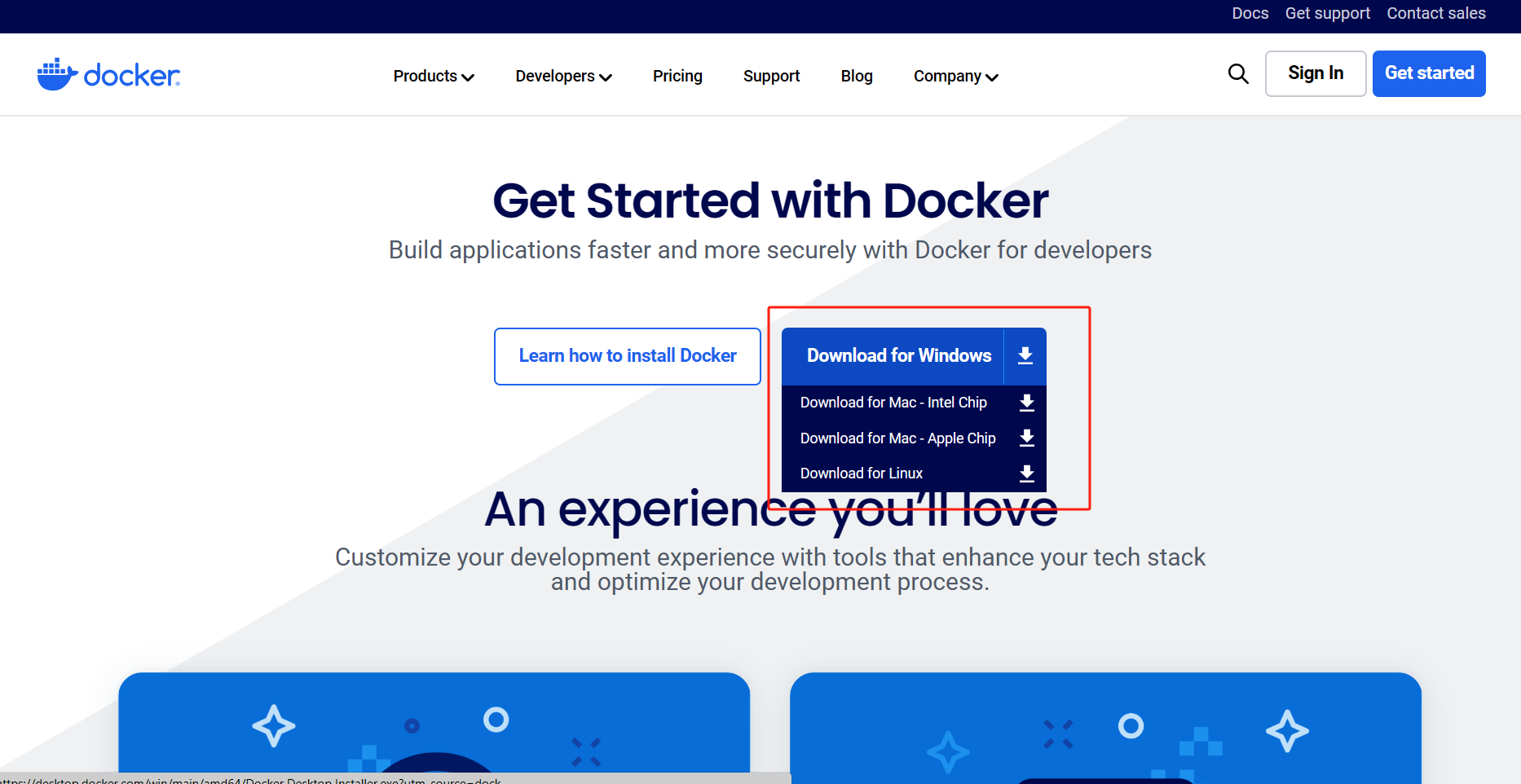This screenshot has height=784, width=1521.
Task: Click Get support in top bar
Action: click(1328, 13)
